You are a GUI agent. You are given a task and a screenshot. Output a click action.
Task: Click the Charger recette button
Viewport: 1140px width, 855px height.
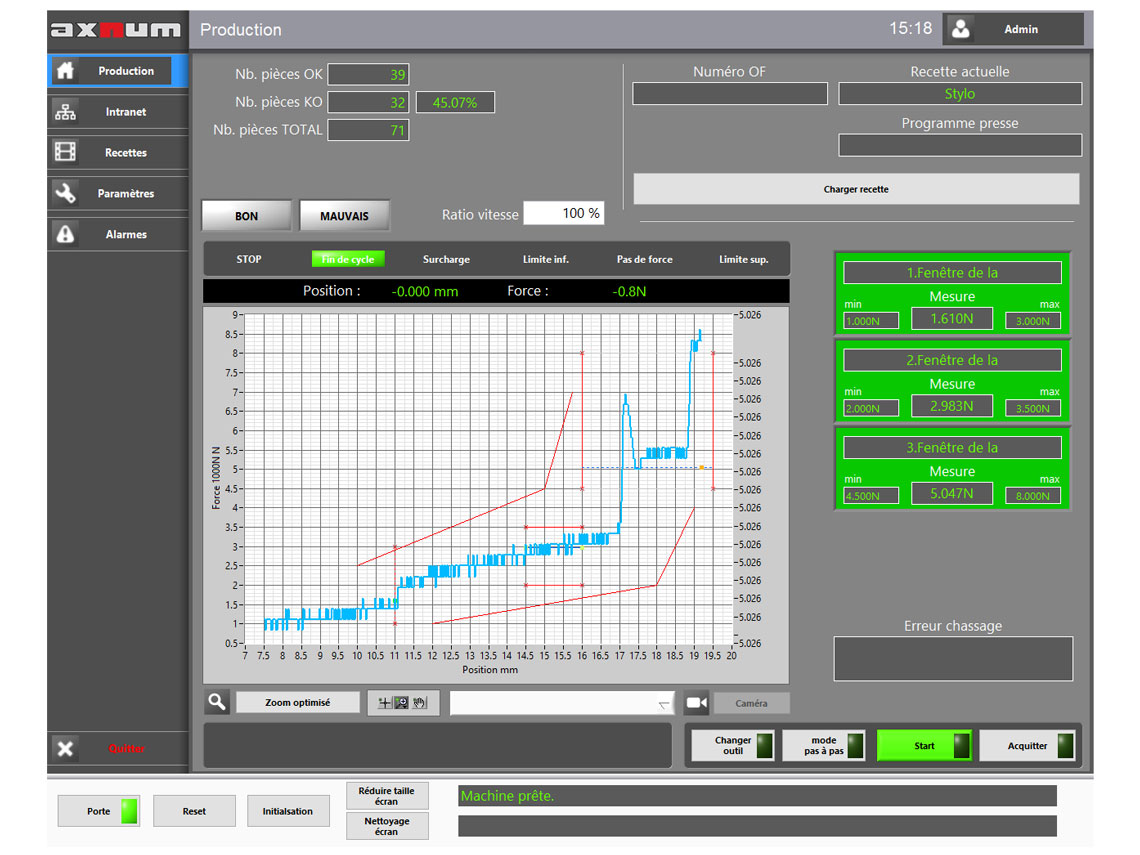856,188
